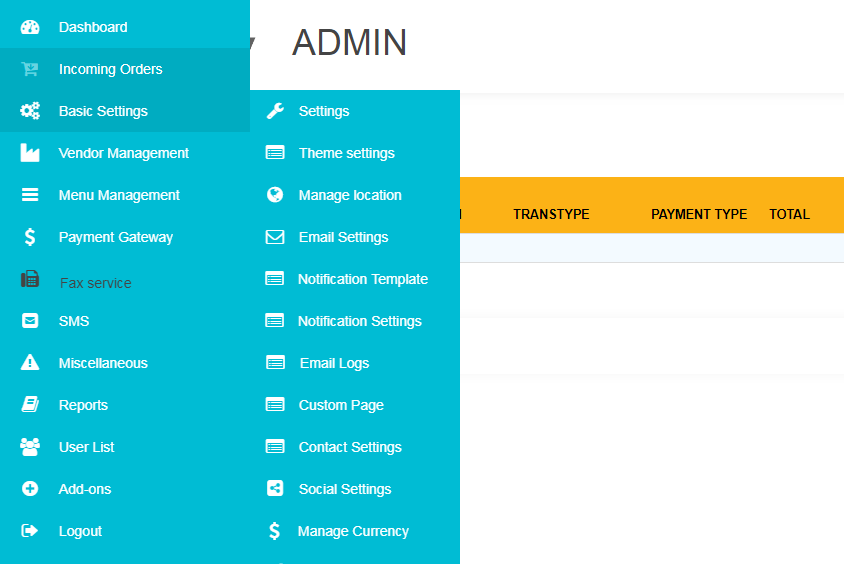This screenshot has height=564, width=844.
Task: Log out using the Logout link
Action: (x=80, y=531)
